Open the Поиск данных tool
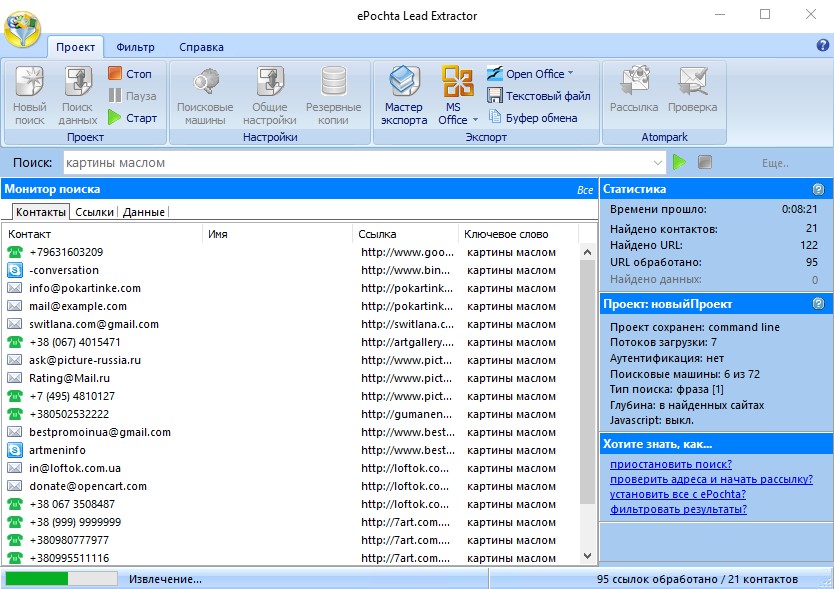Viewport: 834px width, 589px height. pyautogui.click(x=78, y=95)
